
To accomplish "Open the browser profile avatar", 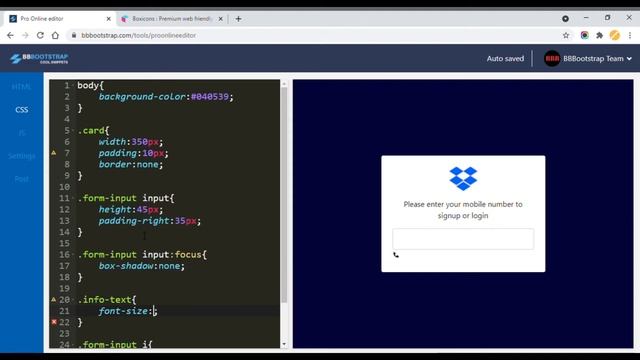I will (x=615, y=36).
